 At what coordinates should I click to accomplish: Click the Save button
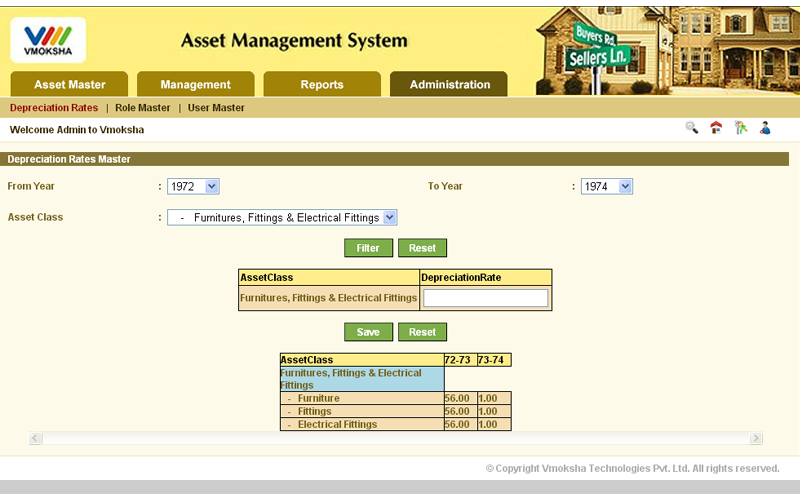coord(368,332)
